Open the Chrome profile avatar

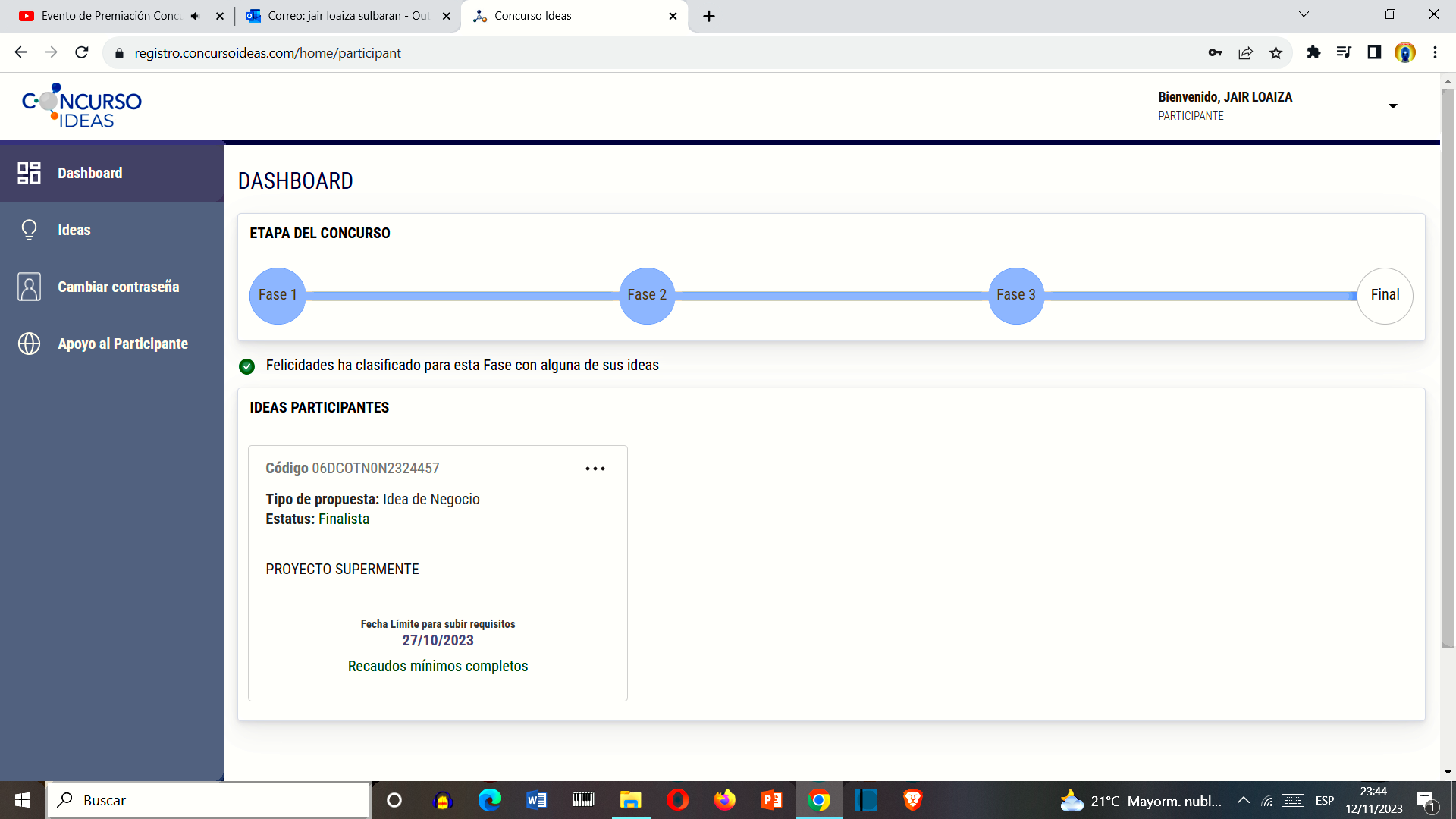(x=1404, y=52)
